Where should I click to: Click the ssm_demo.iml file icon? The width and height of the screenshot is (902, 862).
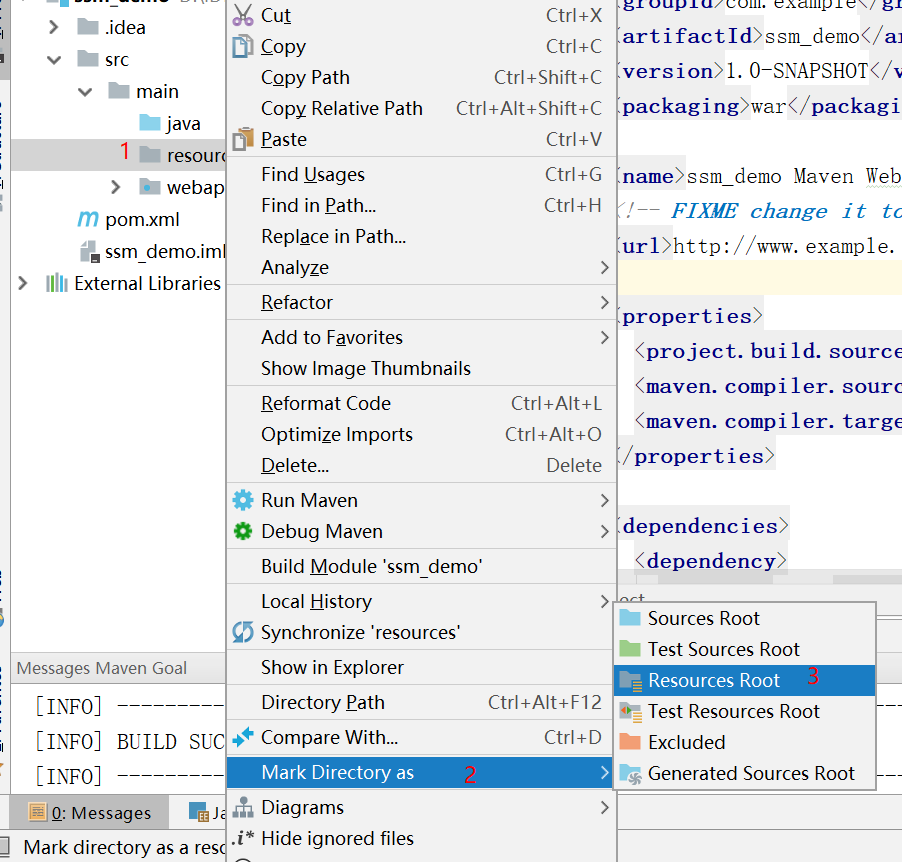tap(90, 251)
